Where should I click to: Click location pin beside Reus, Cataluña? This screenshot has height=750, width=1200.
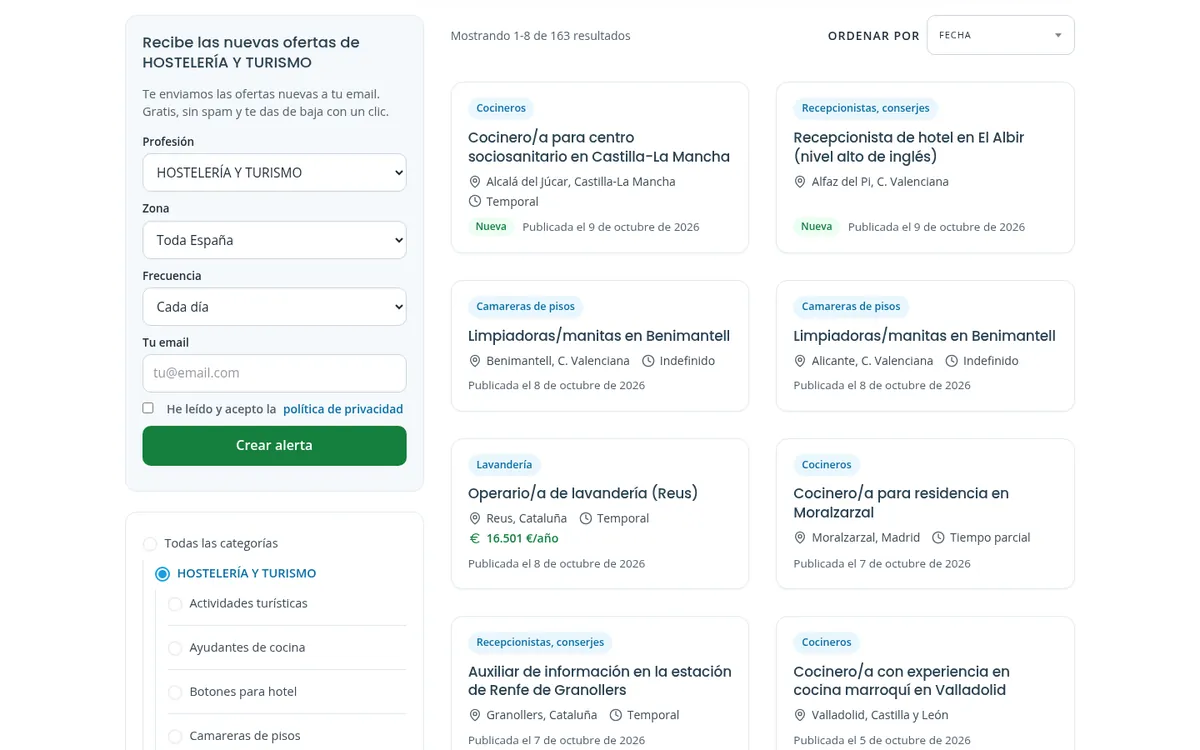tap(475, 519)
